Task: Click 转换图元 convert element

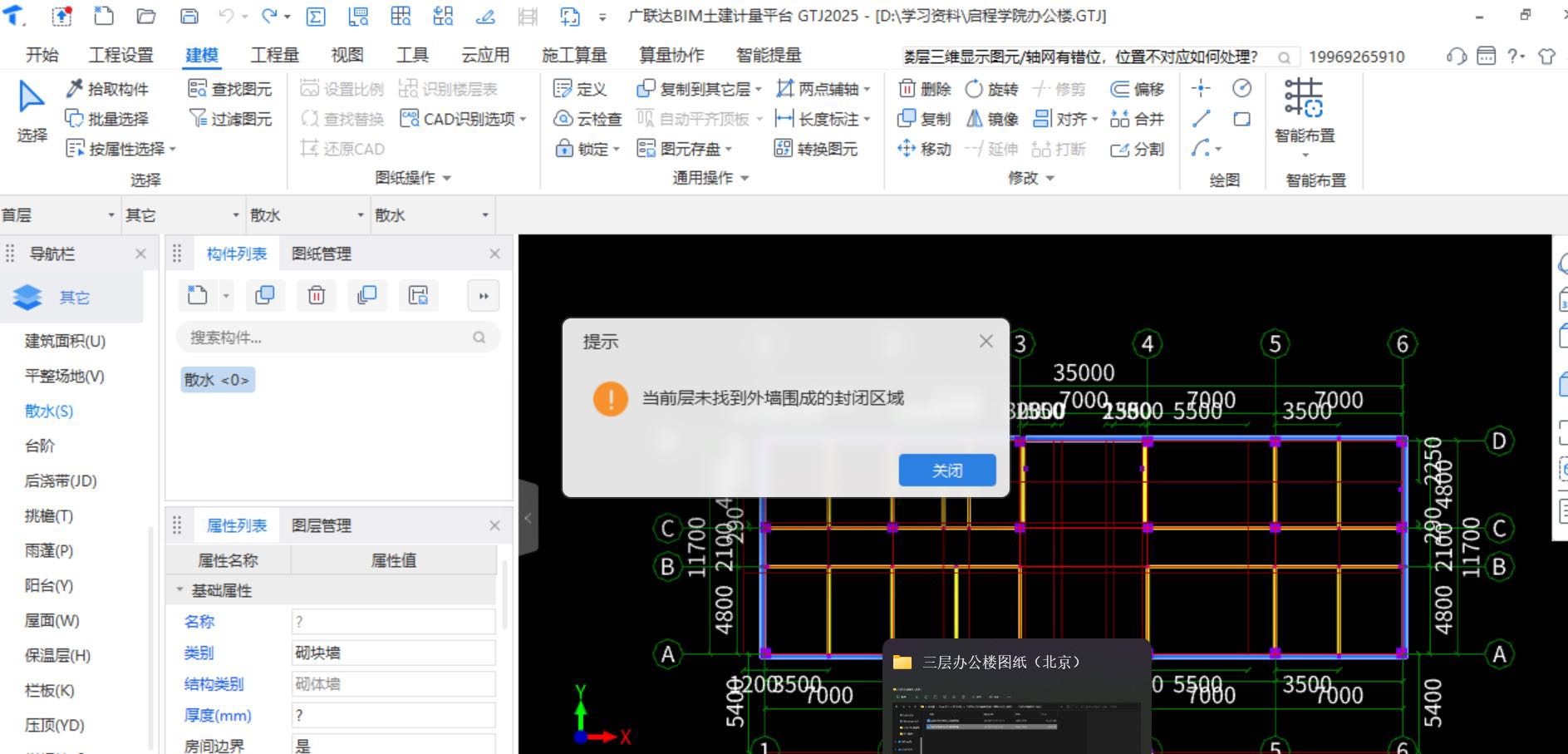Action: tap(815, 149)
